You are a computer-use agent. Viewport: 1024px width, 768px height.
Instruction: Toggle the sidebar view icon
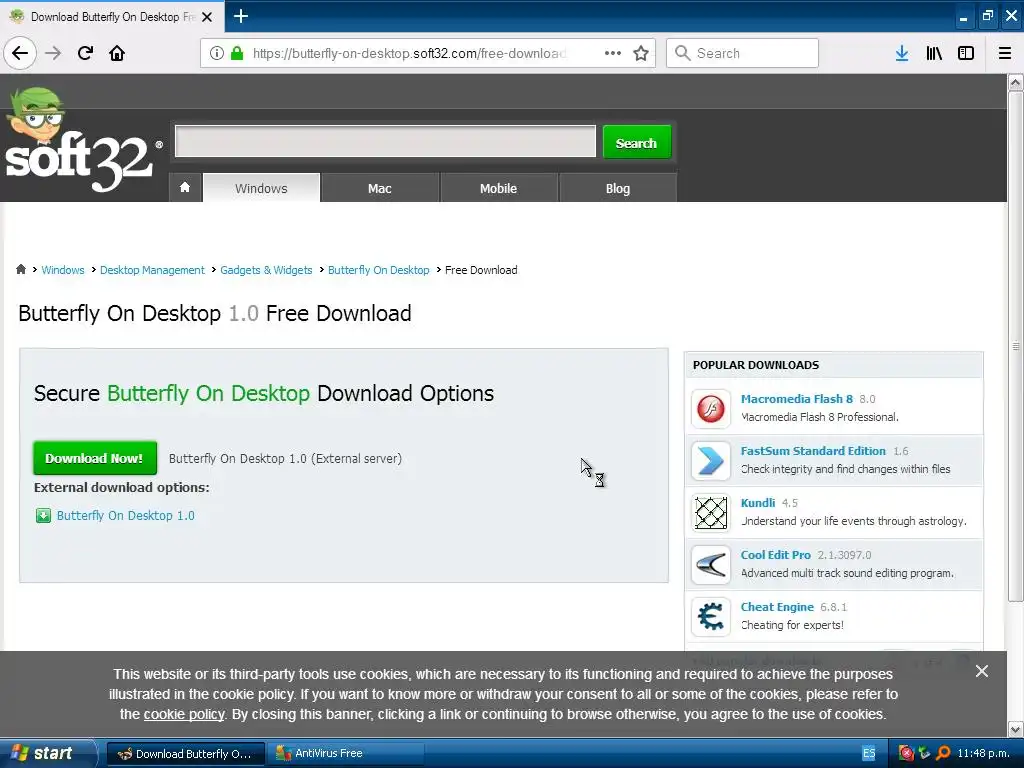click(x=966, y=53)
